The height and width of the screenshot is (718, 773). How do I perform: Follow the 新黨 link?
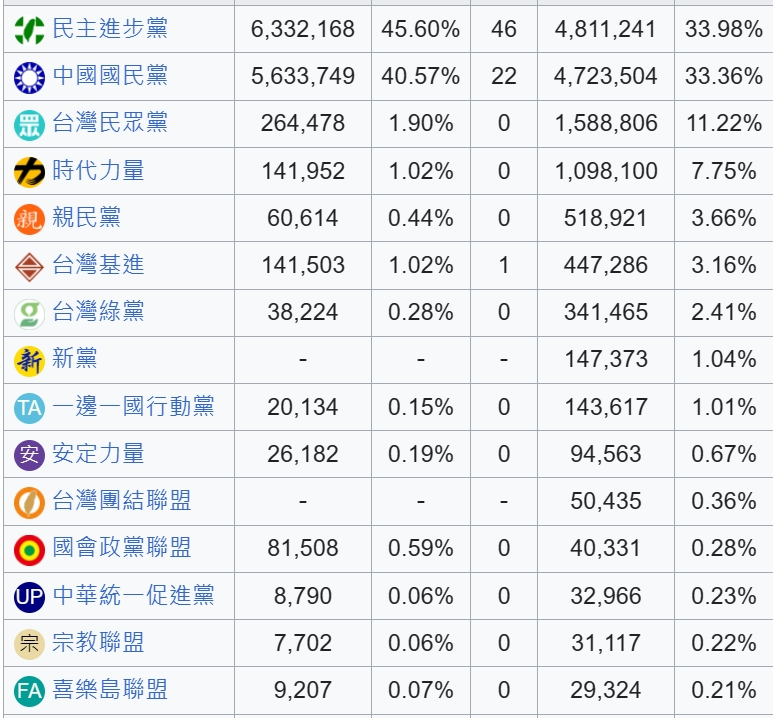(74, 359)
